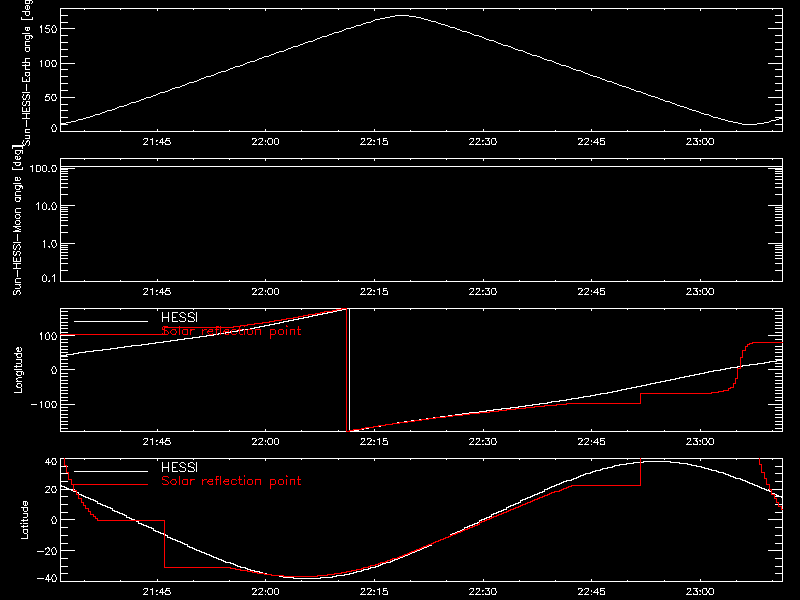Click 22:00 under the Moon angle plot
The width and height of the screenshot is (800, 600).
265,292
